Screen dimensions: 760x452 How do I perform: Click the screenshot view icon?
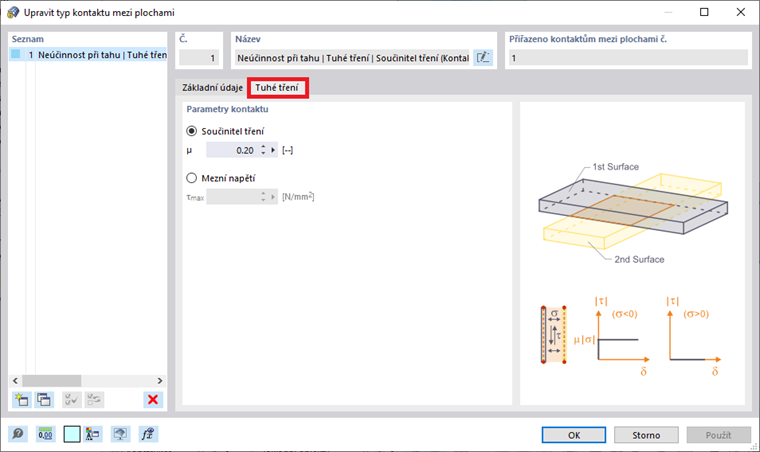coord(120,434)
